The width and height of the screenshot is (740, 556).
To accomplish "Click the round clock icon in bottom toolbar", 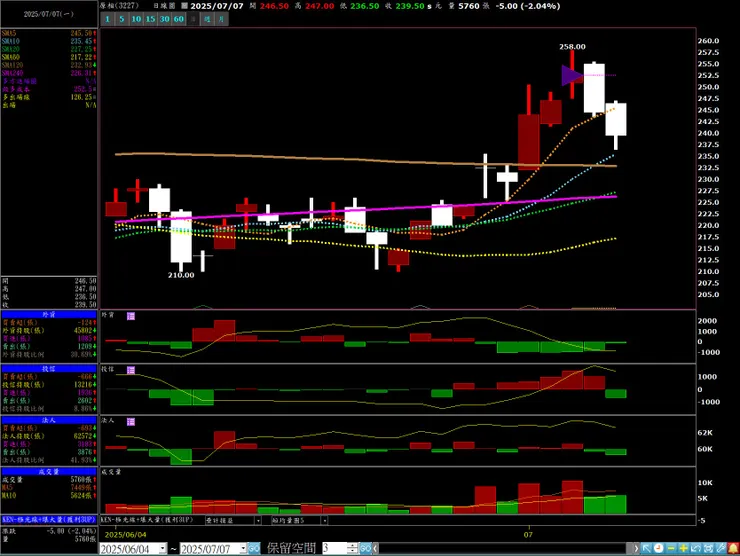I will click(x=659, y=548).
